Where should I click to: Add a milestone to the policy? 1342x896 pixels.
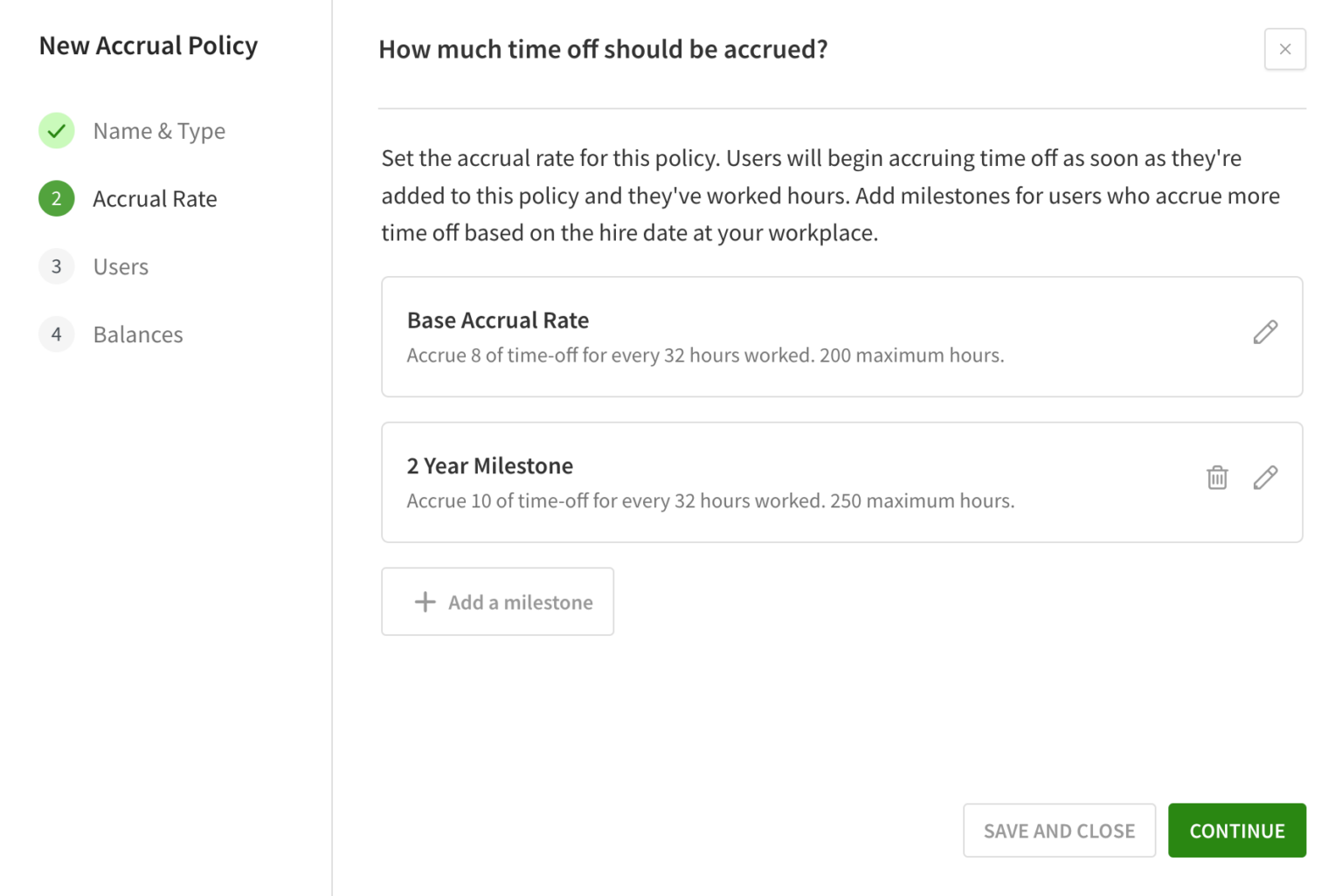[497, 602]
